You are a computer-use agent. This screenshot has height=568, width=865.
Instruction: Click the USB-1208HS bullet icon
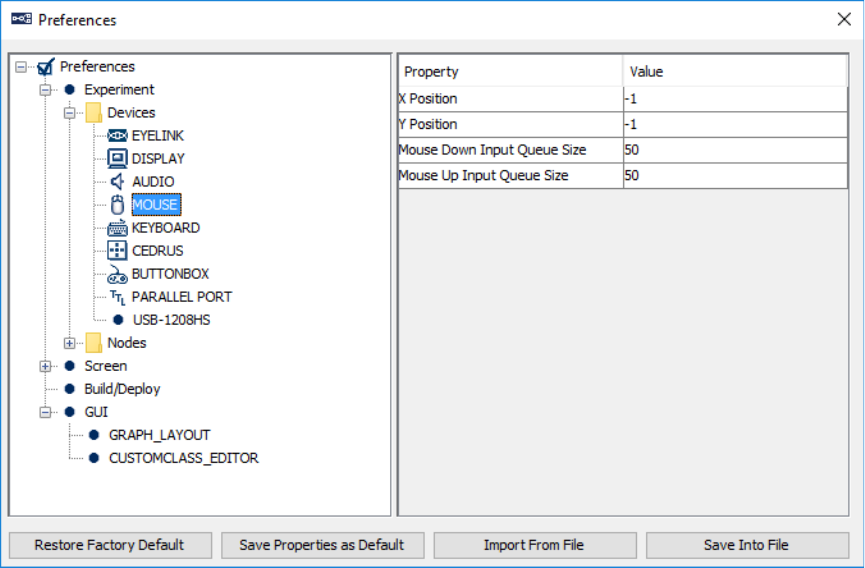click(118, 320)
